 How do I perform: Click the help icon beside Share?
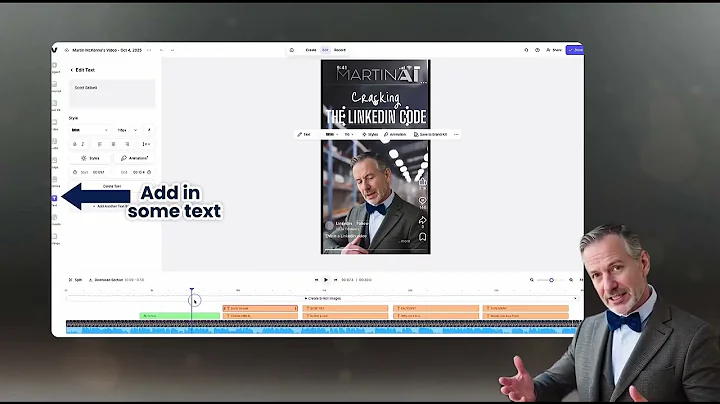(537, 50)
